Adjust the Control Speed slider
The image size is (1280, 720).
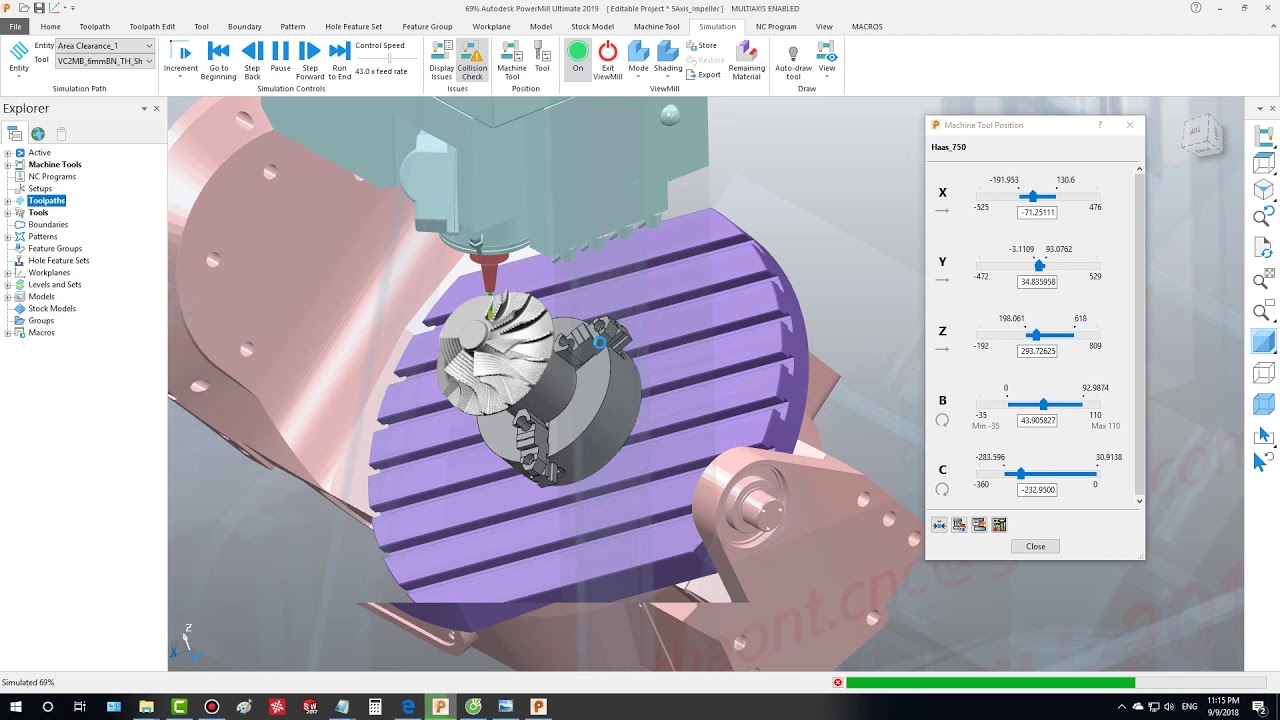pyautogui.click(x=389, y=58)
